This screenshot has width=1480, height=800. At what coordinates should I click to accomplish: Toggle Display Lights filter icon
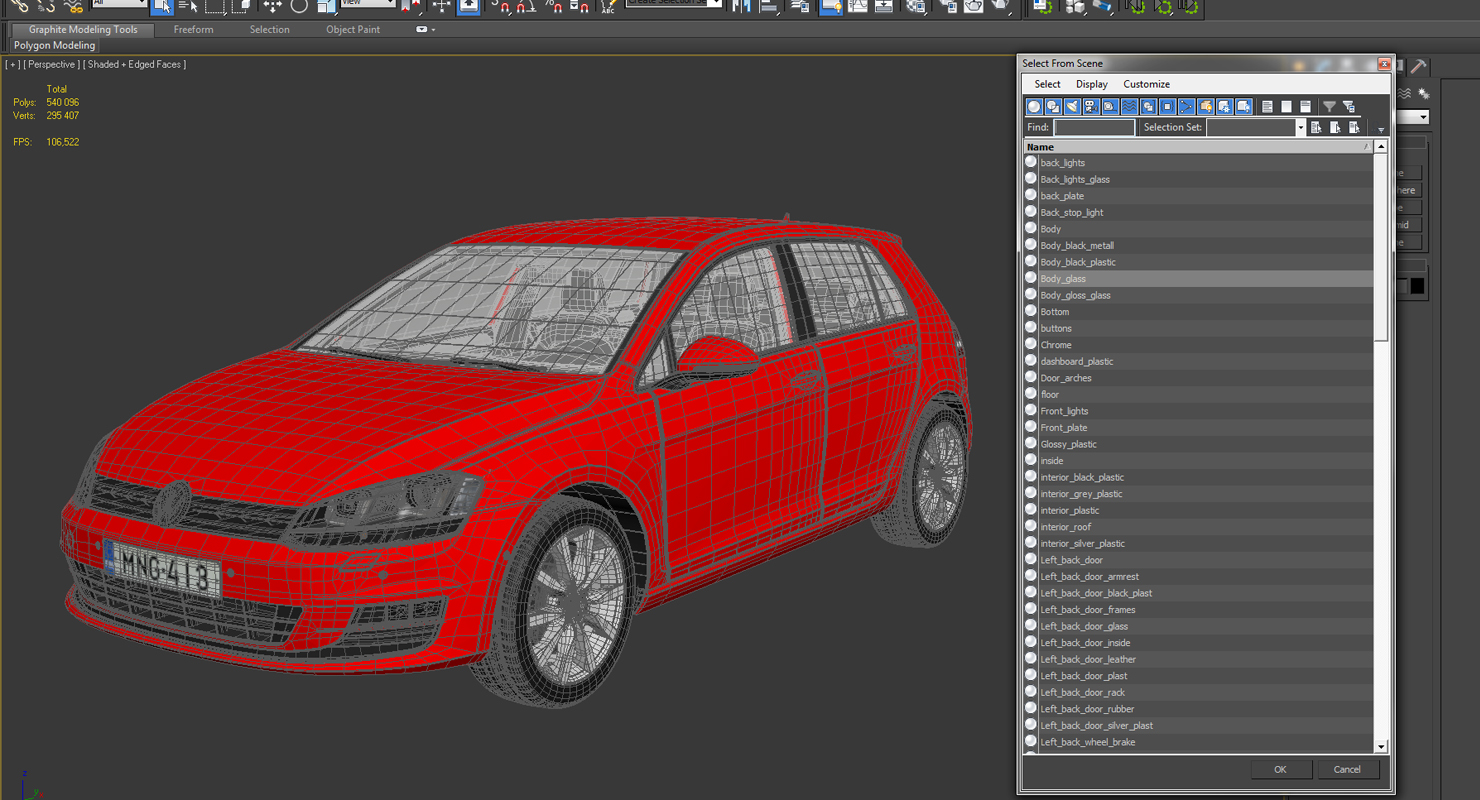click(x=1073, y=106)
